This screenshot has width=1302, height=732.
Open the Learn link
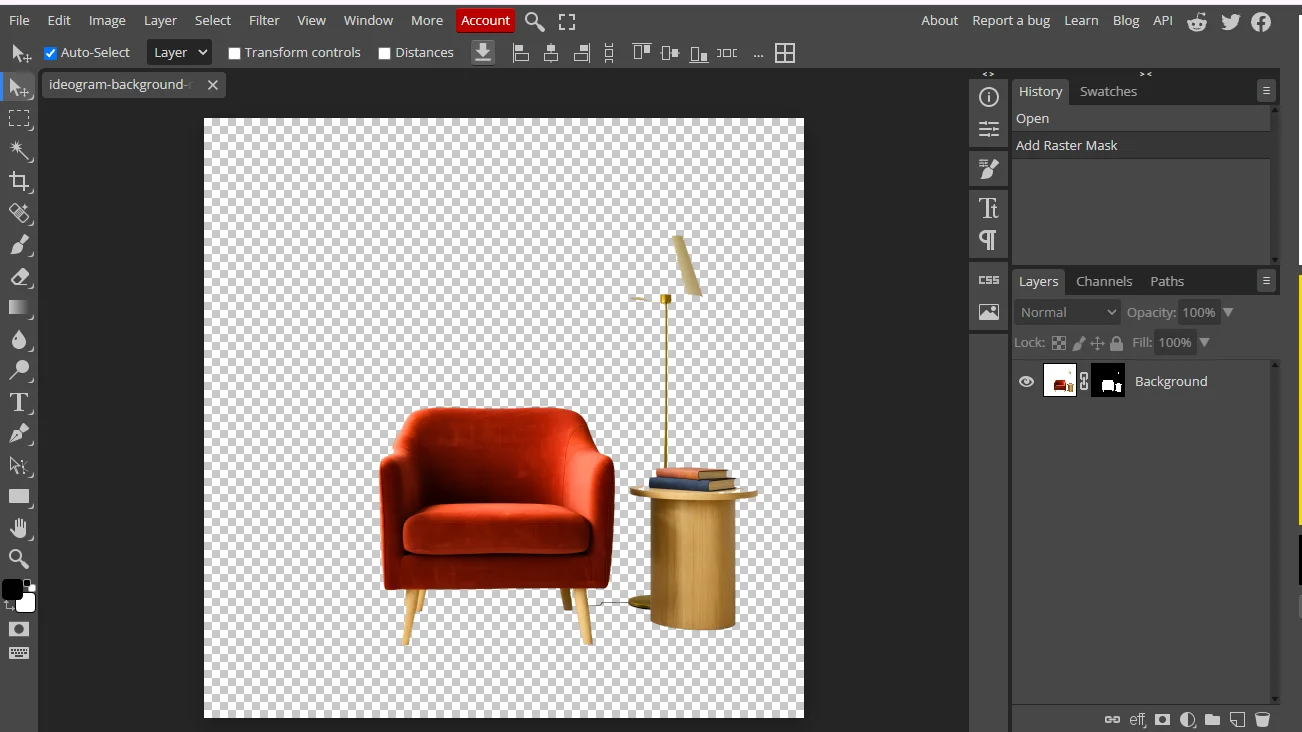1081,20
